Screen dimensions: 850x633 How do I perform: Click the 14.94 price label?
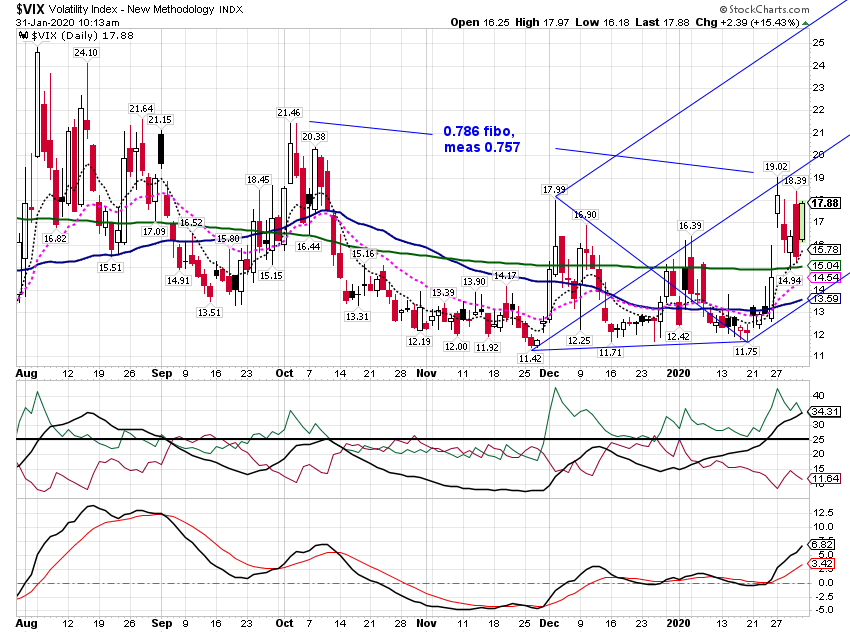click(x=789, y=280)
